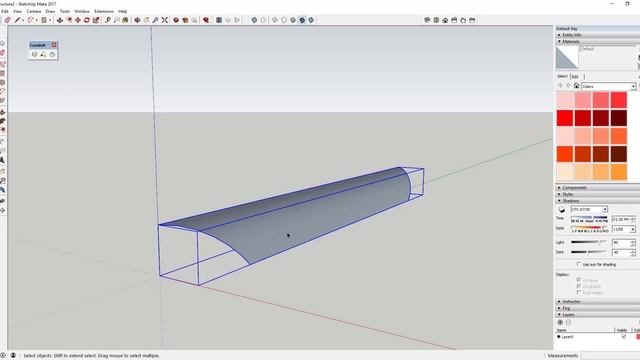The height and width of the screenshot is (360, 640).
Task: Click materials In Model home button
Action: tap(576, 86)
